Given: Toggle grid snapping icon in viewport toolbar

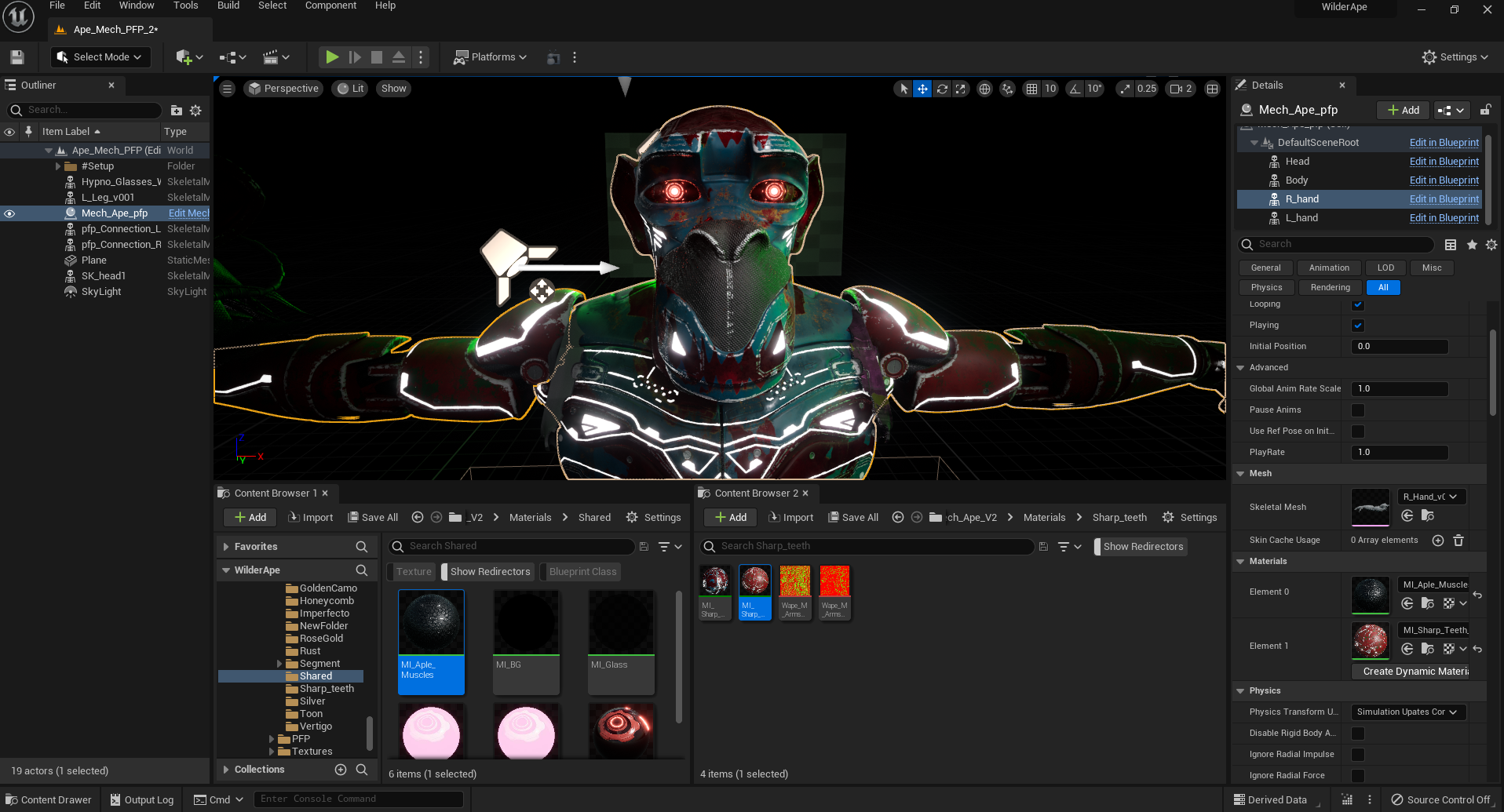Looking at the screenshot, I should tap(1031, 89).
